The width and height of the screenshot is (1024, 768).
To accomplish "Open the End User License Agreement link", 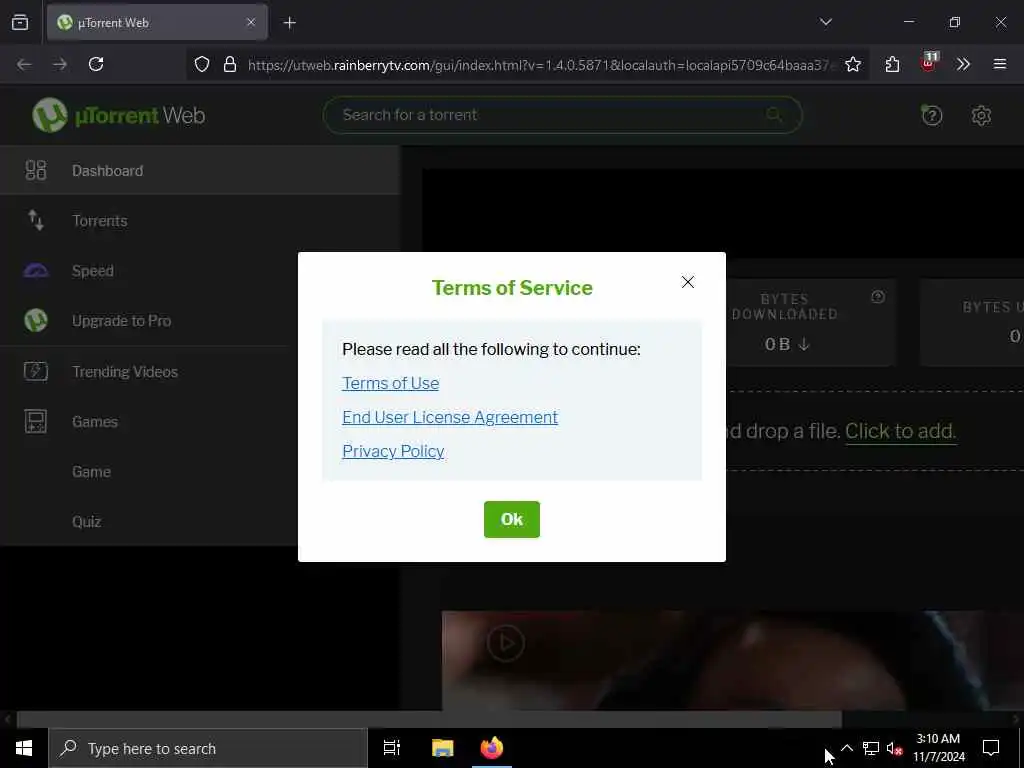I will click(x=450, y=417).
